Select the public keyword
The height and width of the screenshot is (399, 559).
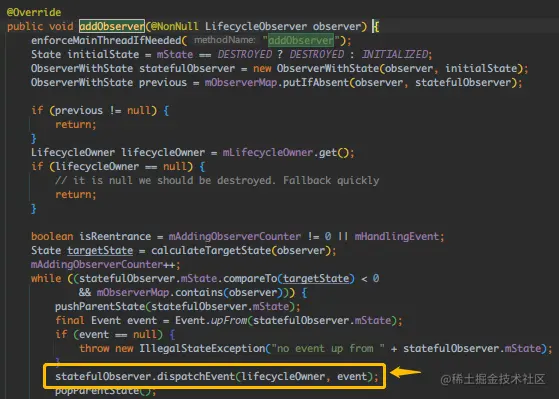point(25,26)
